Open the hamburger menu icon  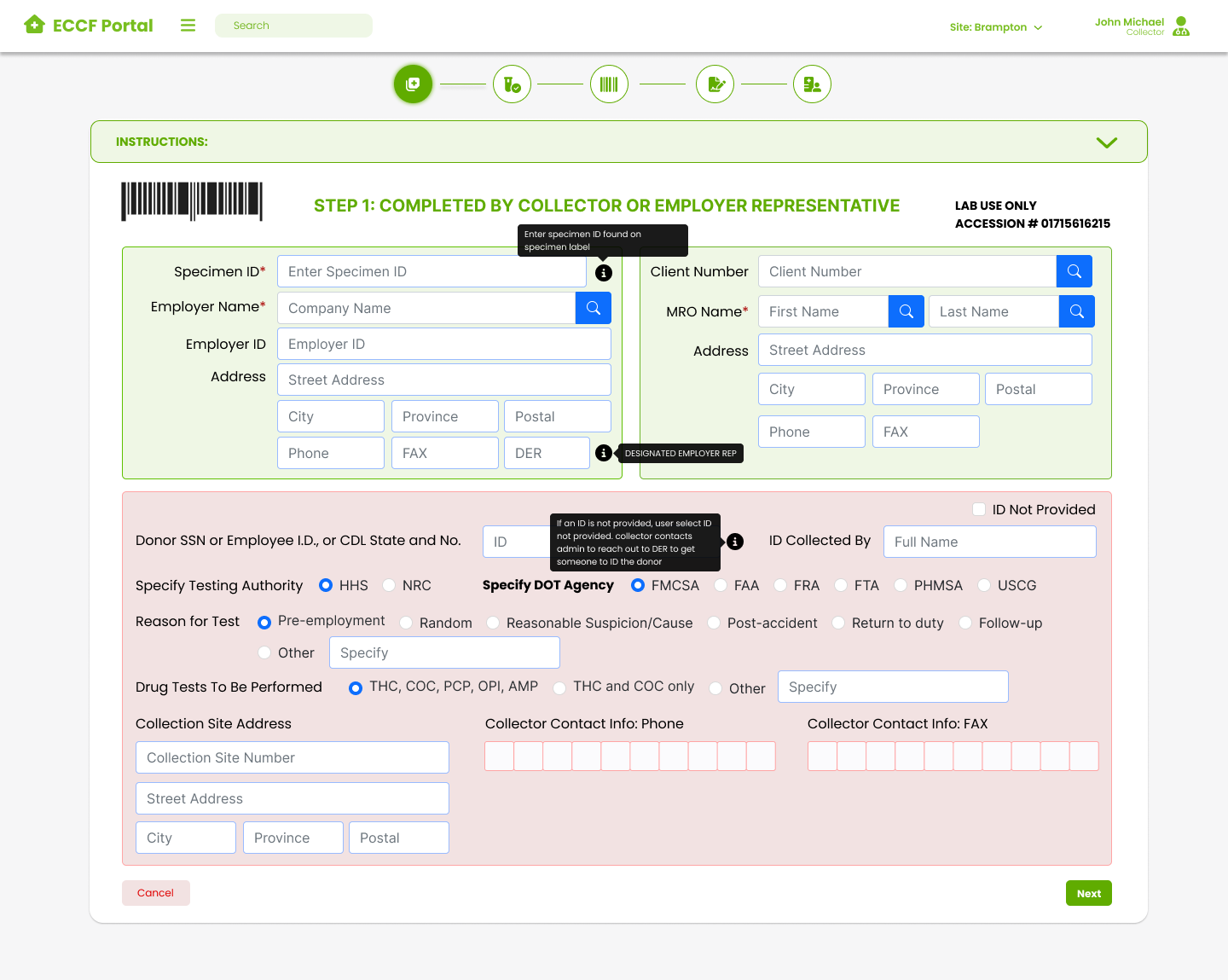188,26
